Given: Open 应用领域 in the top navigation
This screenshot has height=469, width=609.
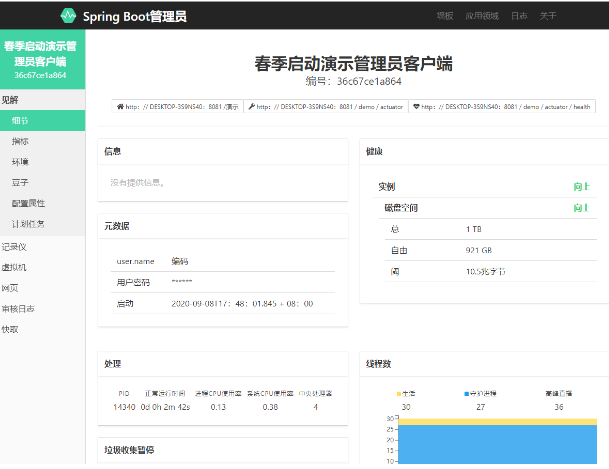Looking at the screenshot, I should (481, 16).
